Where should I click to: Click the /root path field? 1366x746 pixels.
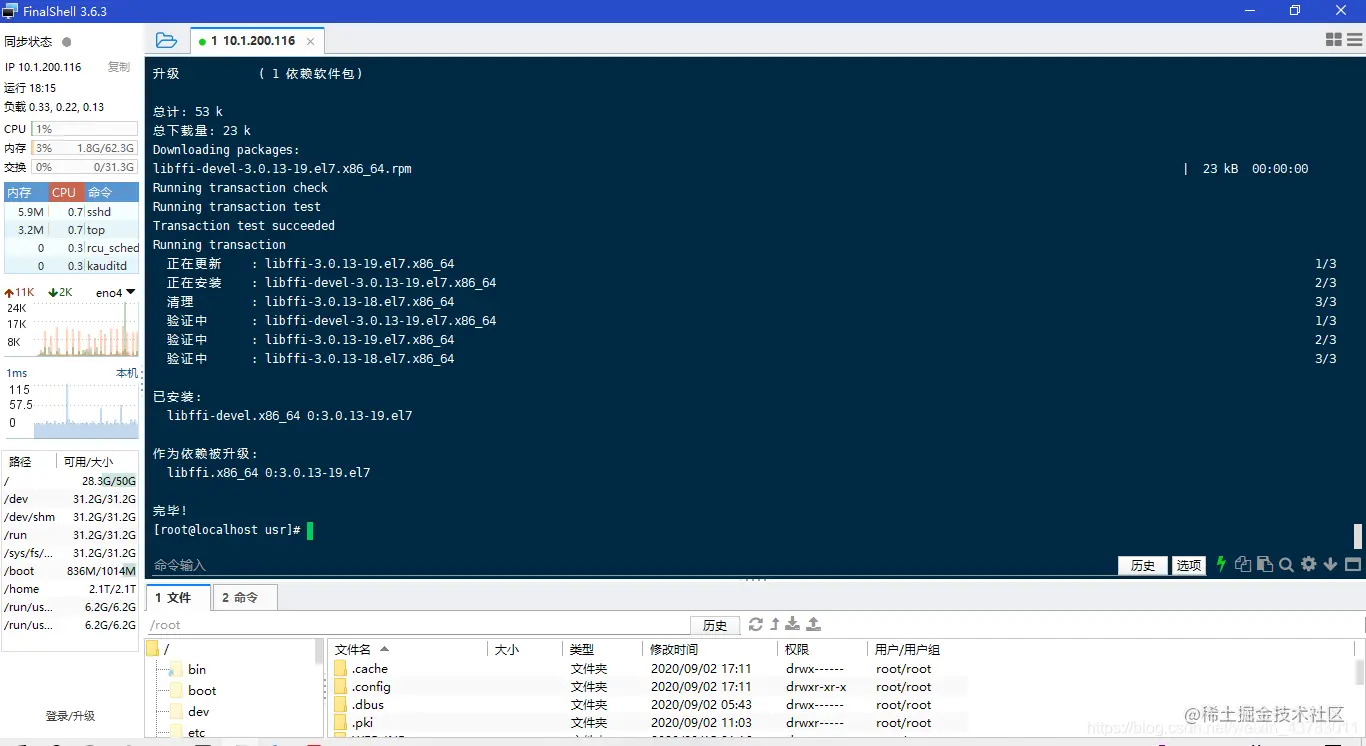point(417,625)
